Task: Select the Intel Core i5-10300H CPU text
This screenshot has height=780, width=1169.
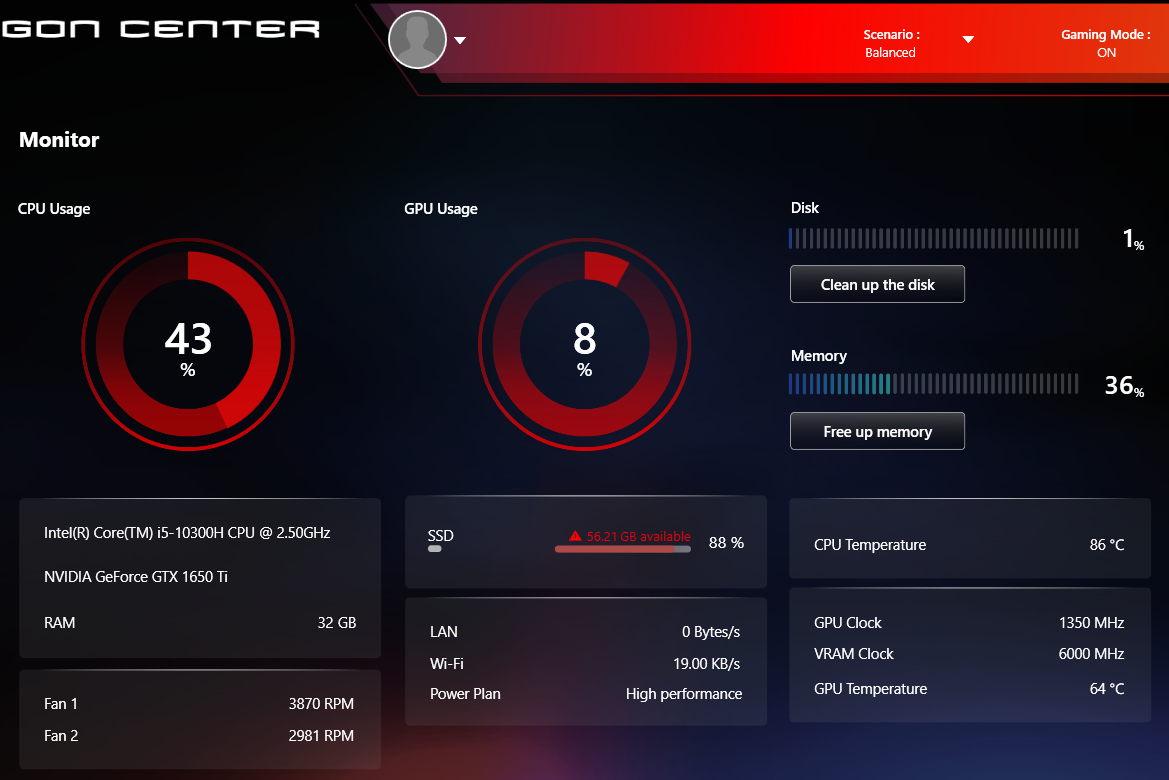Action: point(187,532)
